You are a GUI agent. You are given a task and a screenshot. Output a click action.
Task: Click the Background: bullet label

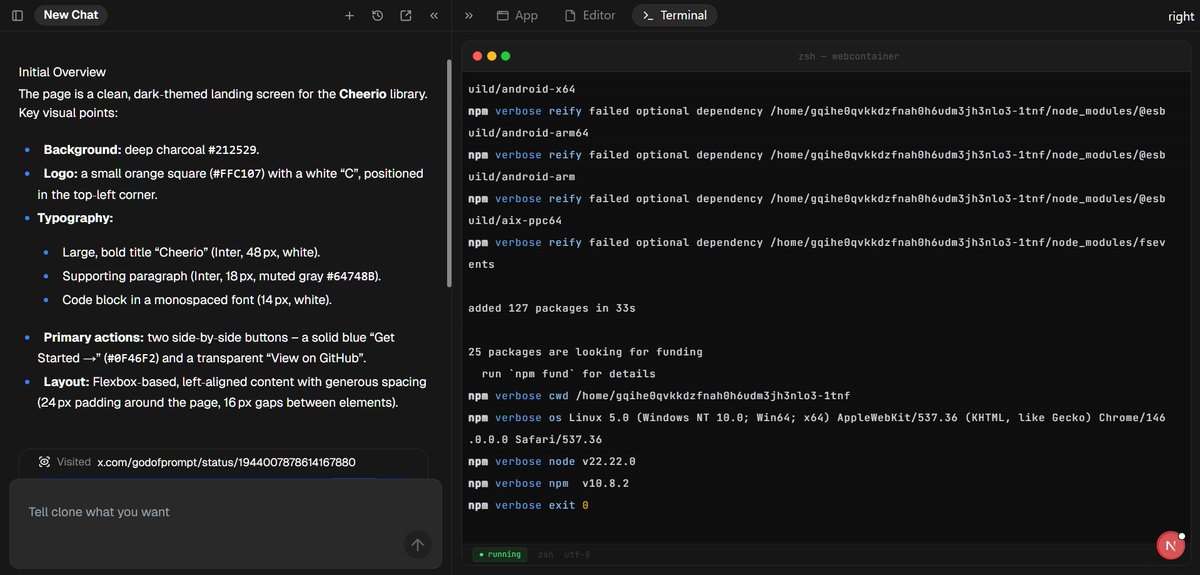coord(82,149)
